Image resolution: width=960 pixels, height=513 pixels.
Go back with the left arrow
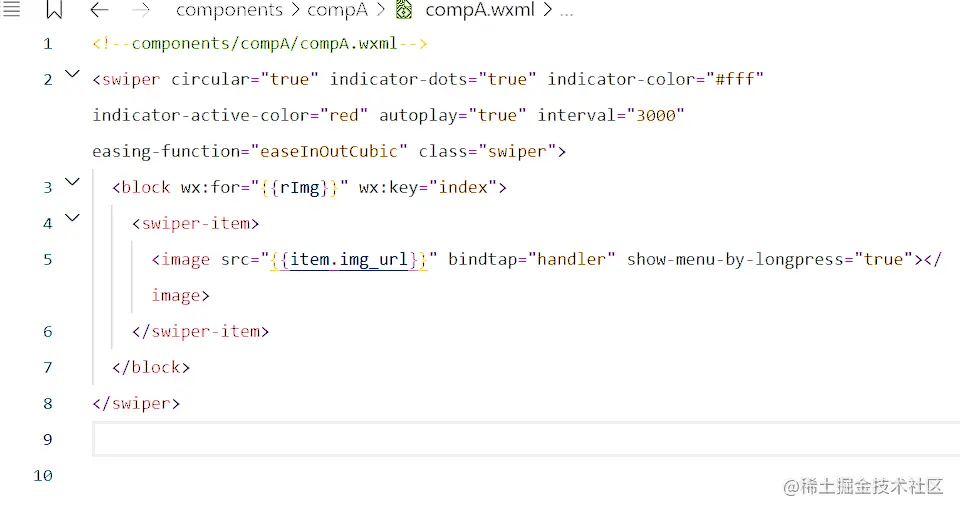pyautogui.click(x=99, y=10)
